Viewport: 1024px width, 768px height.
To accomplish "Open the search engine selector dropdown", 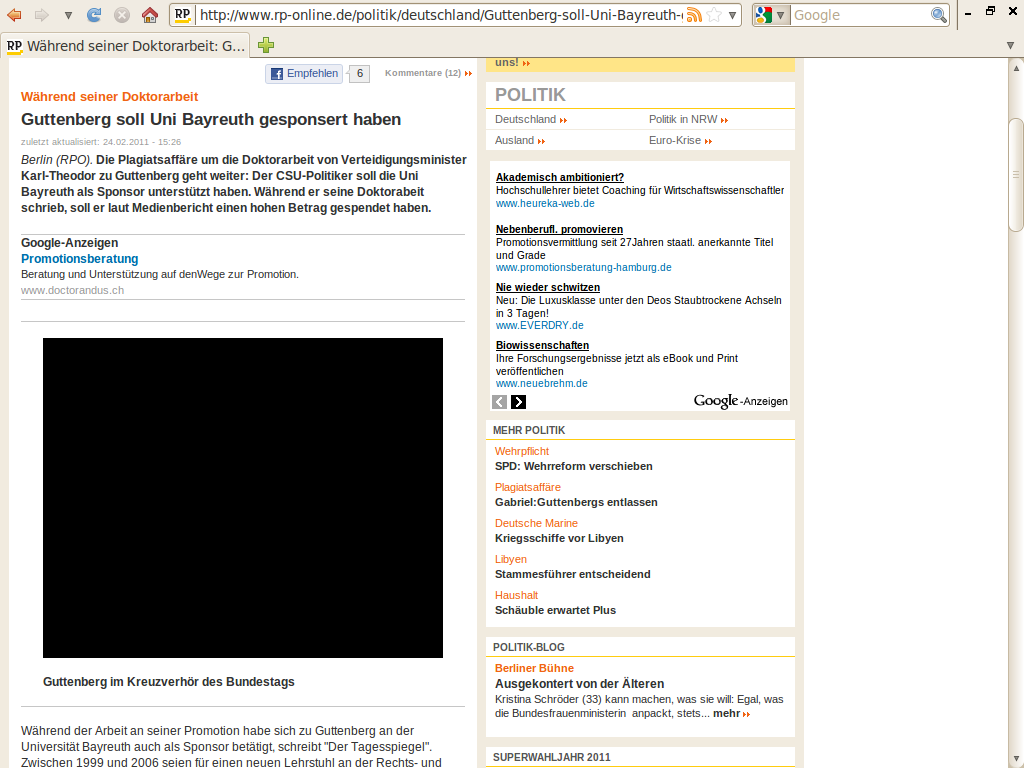I will [771, 15].
